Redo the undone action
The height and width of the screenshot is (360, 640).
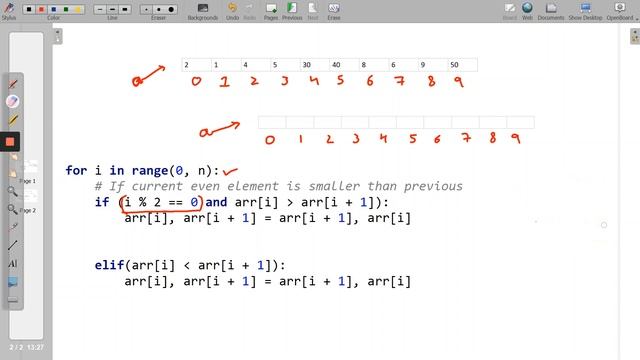(249, 11)
